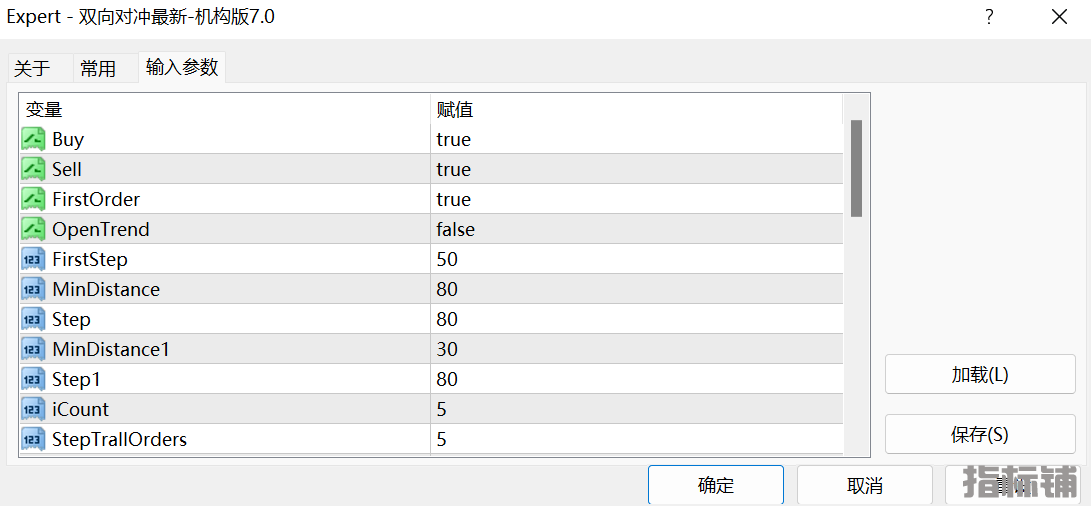Click the StepTrallOrders numeric icon
The width and height of the screenshot is (1091, 506).
click(33, 438)
